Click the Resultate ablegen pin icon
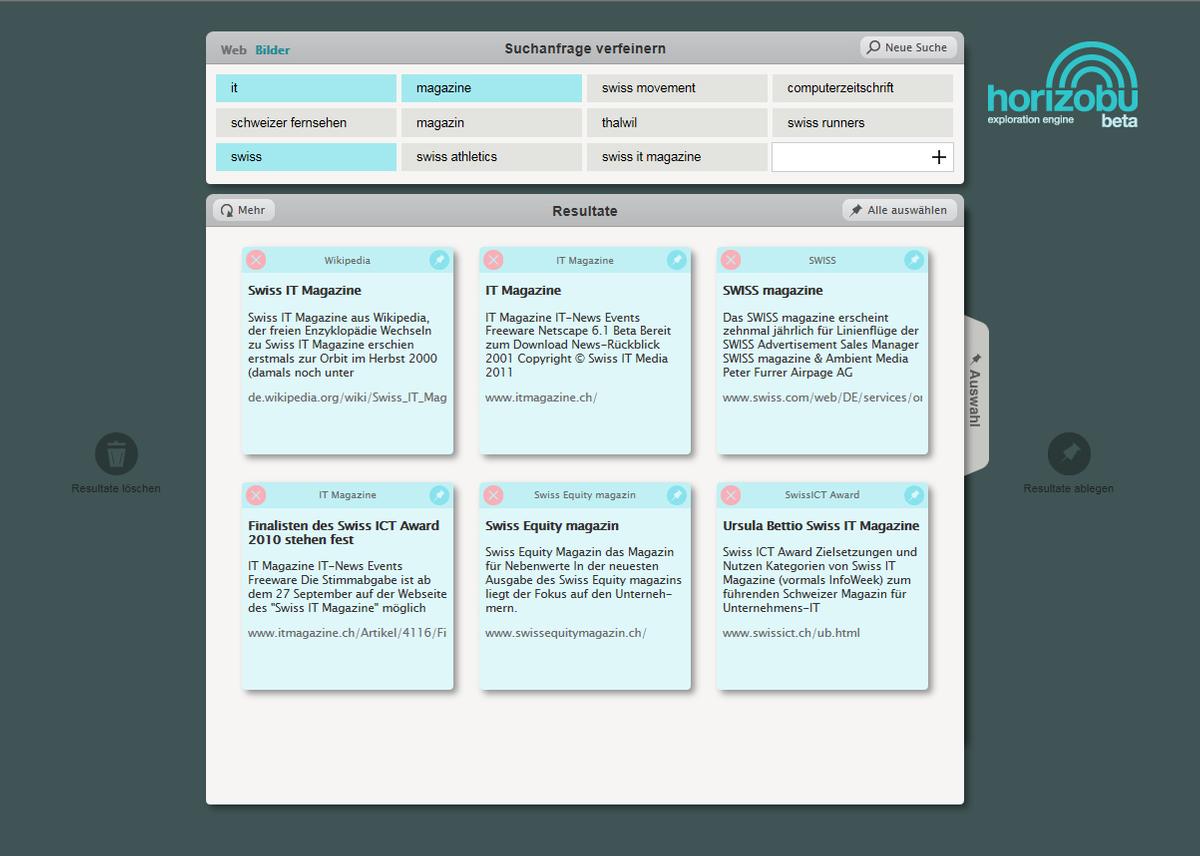Screen dimensions: 1200x856 pos(1069,454)
